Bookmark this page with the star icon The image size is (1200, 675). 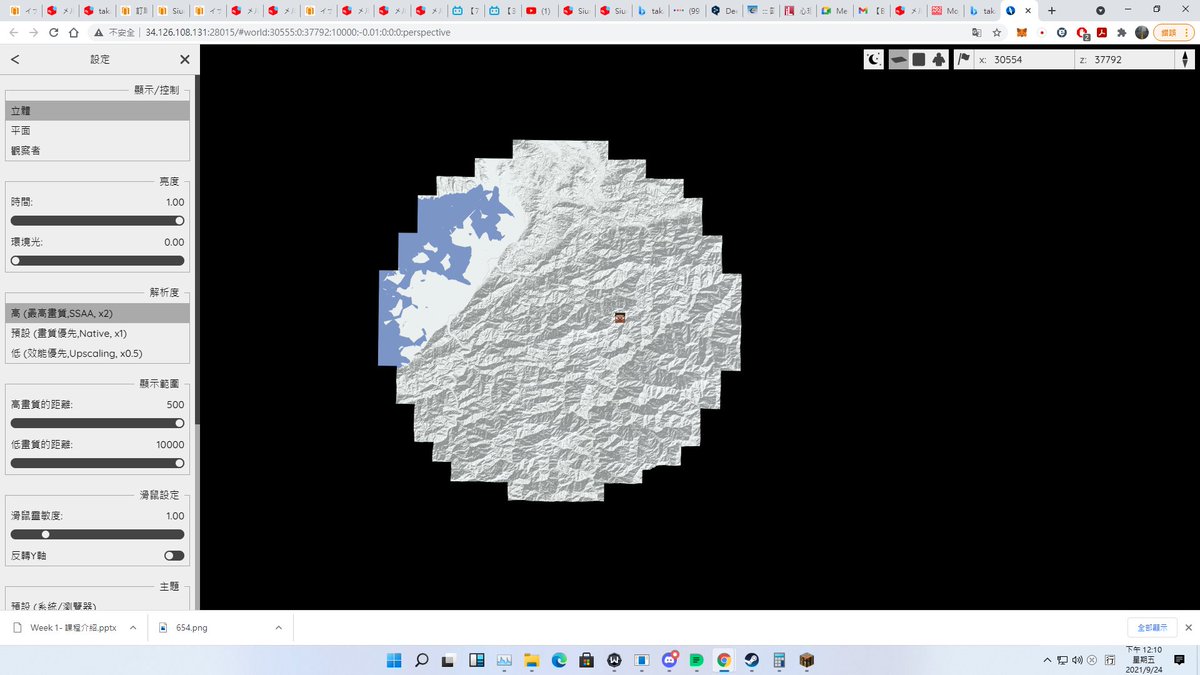tap(997, 32)
